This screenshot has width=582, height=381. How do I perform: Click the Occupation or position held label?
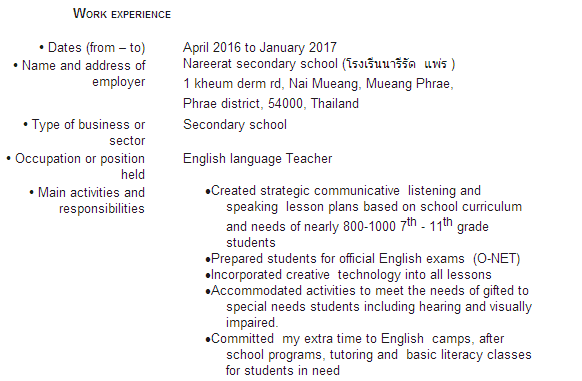(76, 166)
